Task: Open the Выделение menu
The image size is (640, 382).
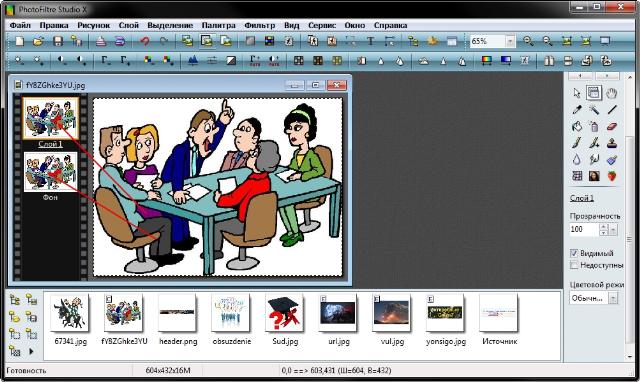Action: [170, 25]
